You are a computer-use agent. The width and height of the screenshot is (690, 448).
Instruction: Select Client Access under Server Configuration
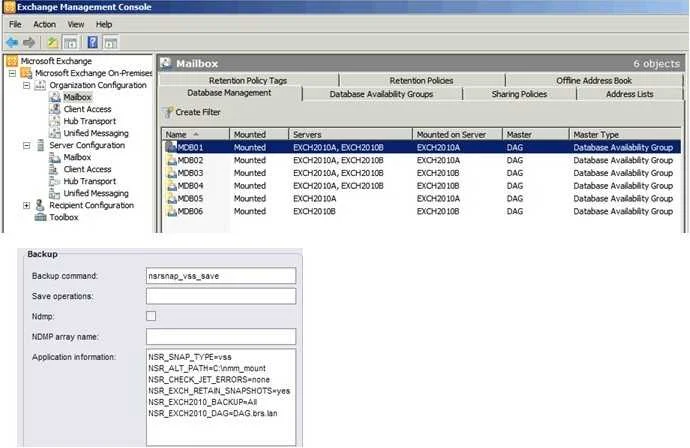pyautogui.click(x=87, y=169)
